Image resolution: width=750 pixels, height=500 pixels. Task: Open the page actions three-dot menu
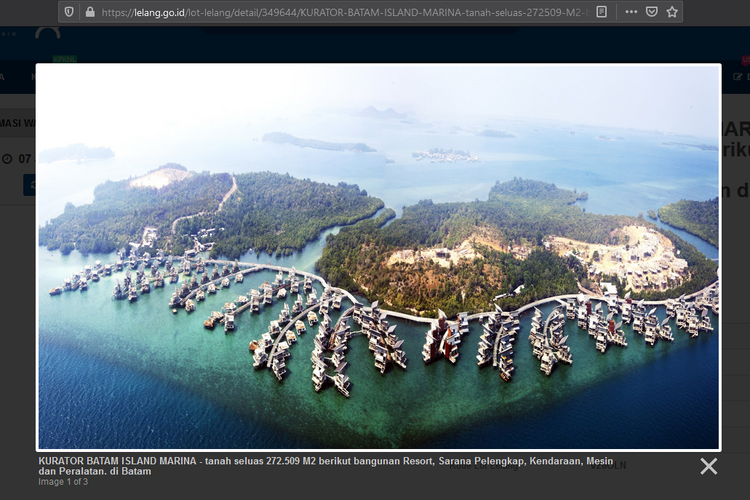click(629, 12)
